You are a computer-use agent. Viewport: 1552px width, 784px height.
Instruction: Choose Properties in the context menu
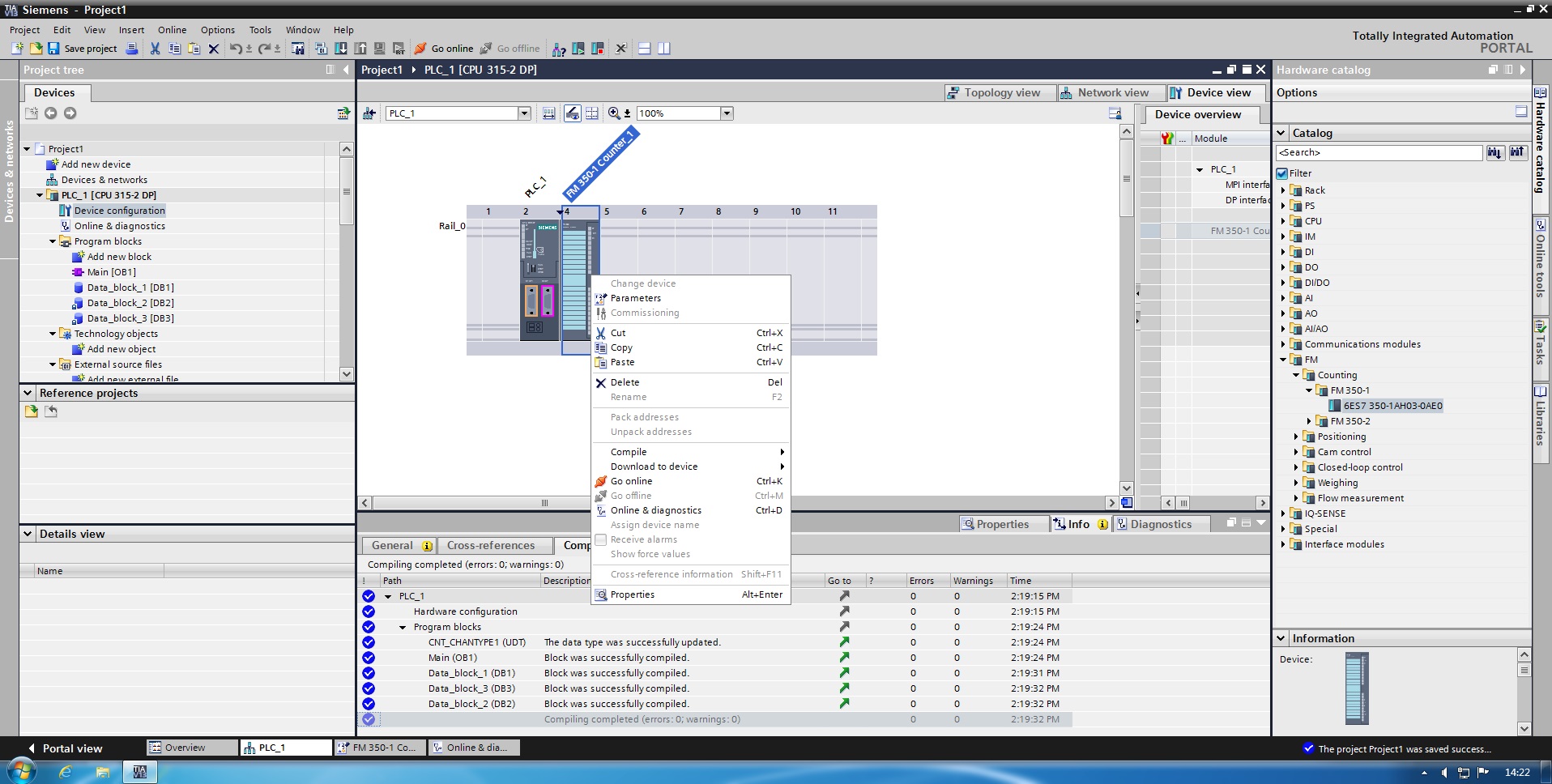(x=690, y=594)
